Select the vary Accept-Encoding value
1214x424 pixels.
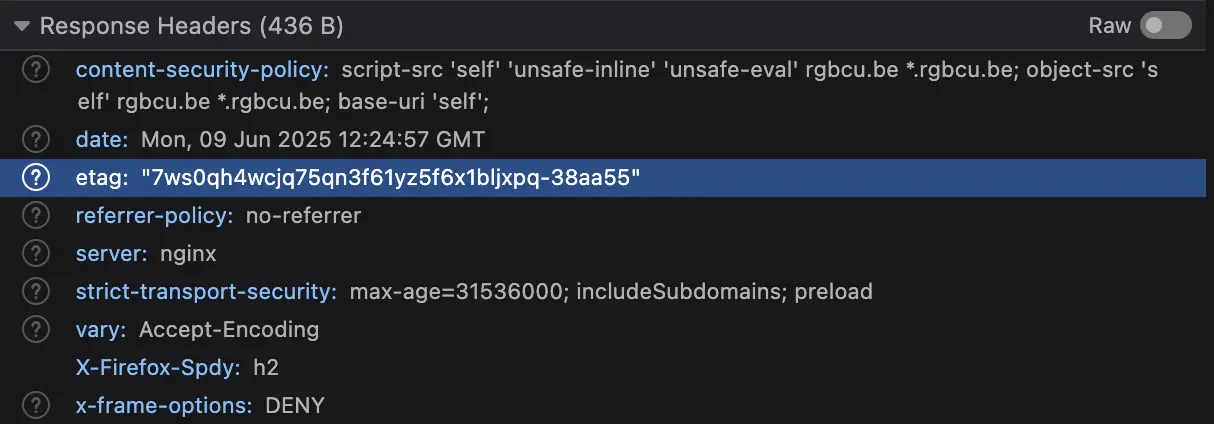point(229,330)
